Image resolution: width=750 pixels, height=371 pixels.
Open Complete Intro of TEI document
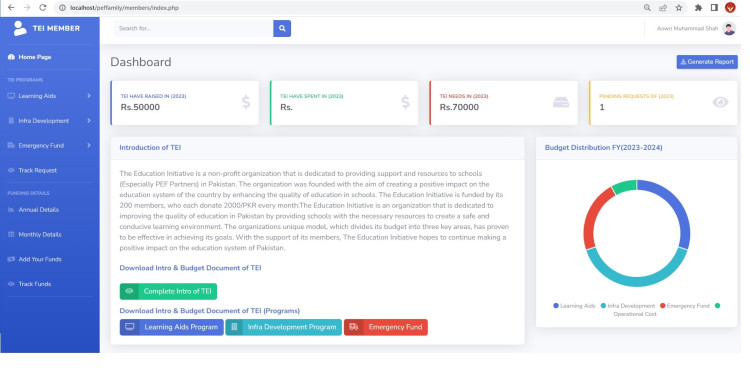pyautogui.click(x=168, y=291)
